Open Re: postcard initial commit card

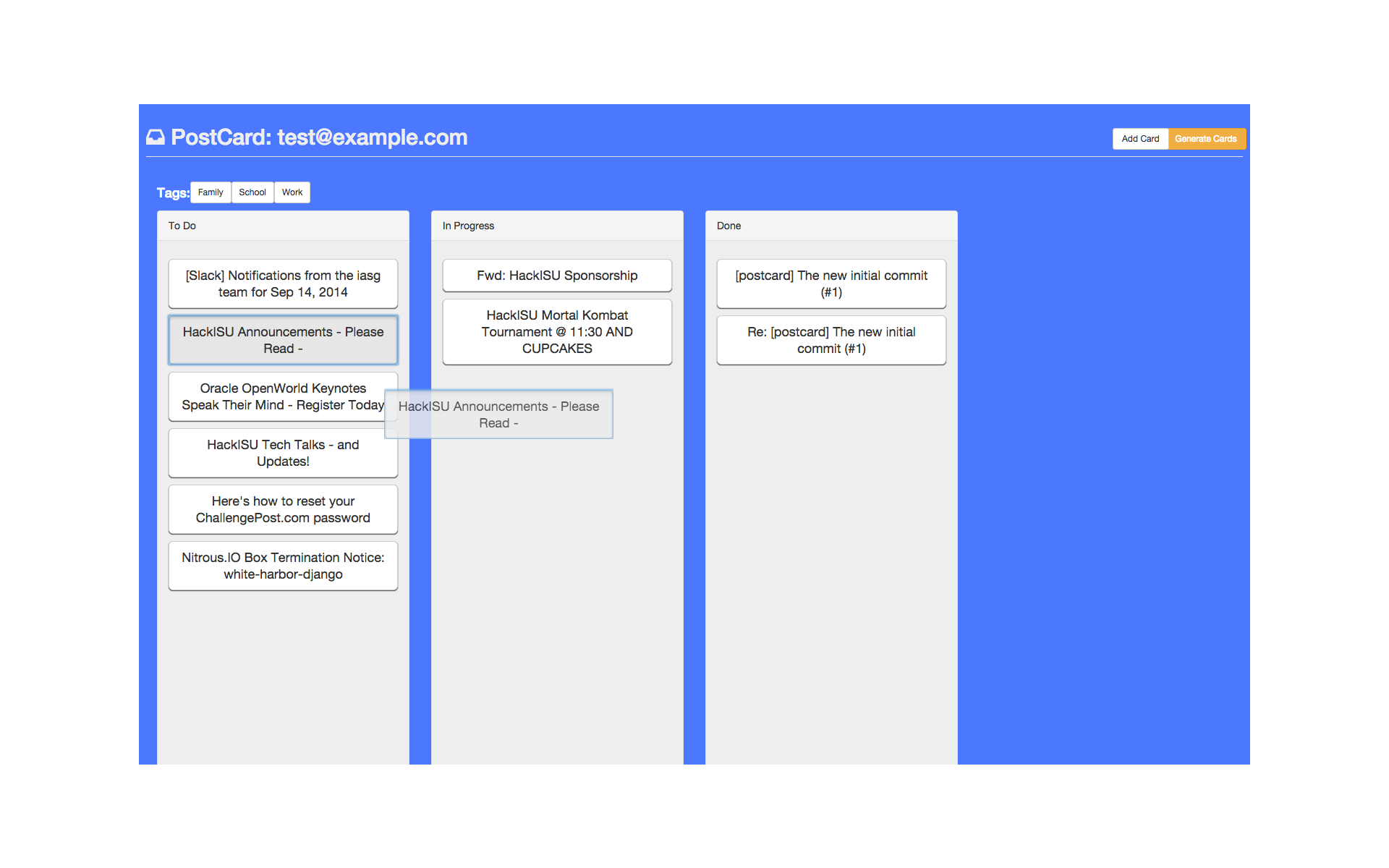point(831,340)
